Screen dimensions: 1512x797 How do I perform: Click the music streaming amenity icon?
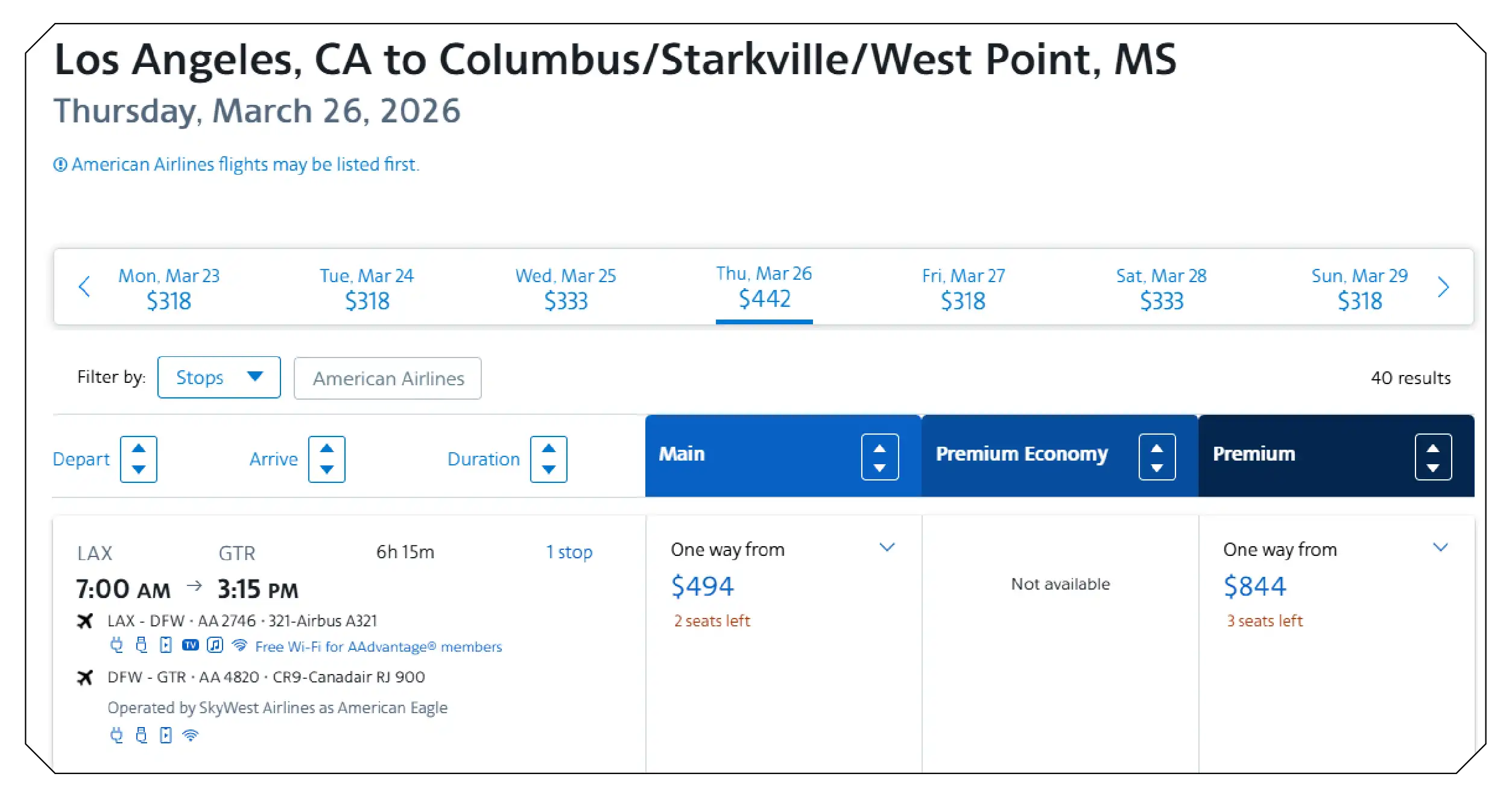point(215,646)
